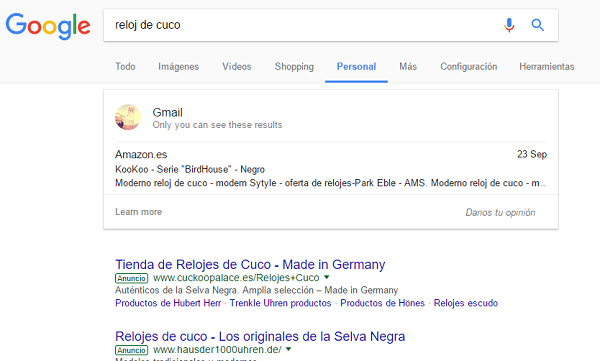The image size is (600, 361).
Task: Click the www.hausder1000uhren.de URL
Action: 217,350
